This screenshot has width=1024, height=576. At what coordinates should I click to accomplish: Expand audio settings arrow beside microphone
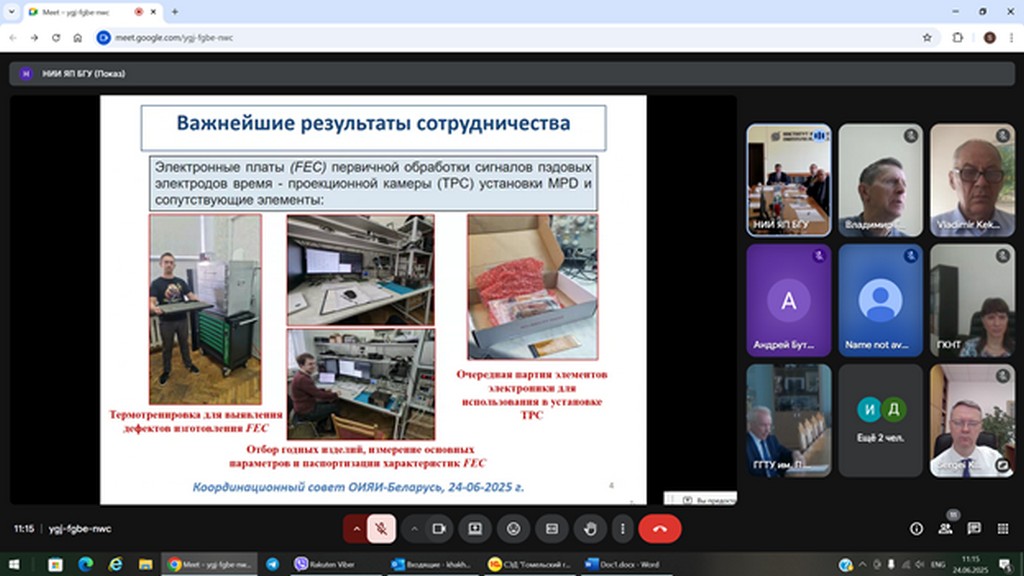(356, 528)
